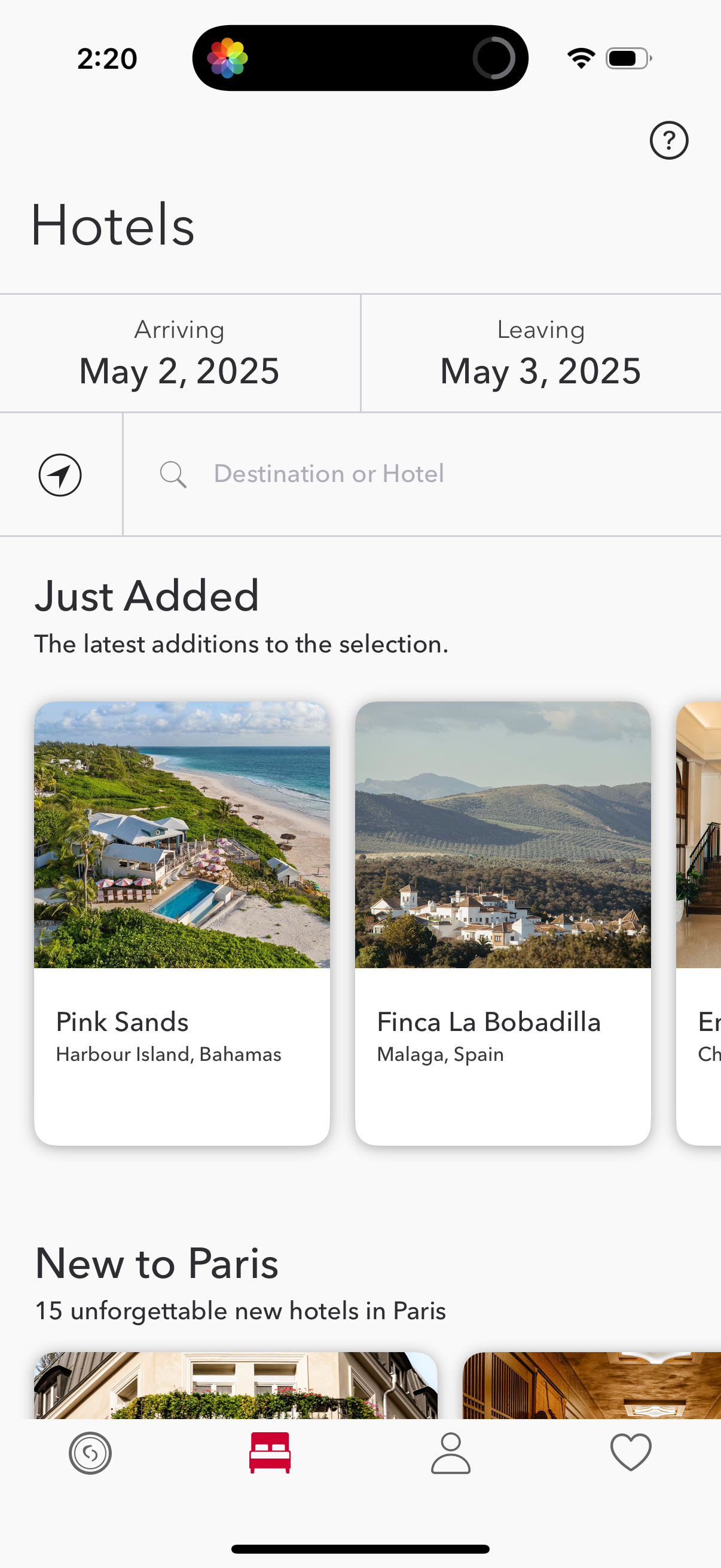Tap the current location arrow icon

[x=60, y=475]
